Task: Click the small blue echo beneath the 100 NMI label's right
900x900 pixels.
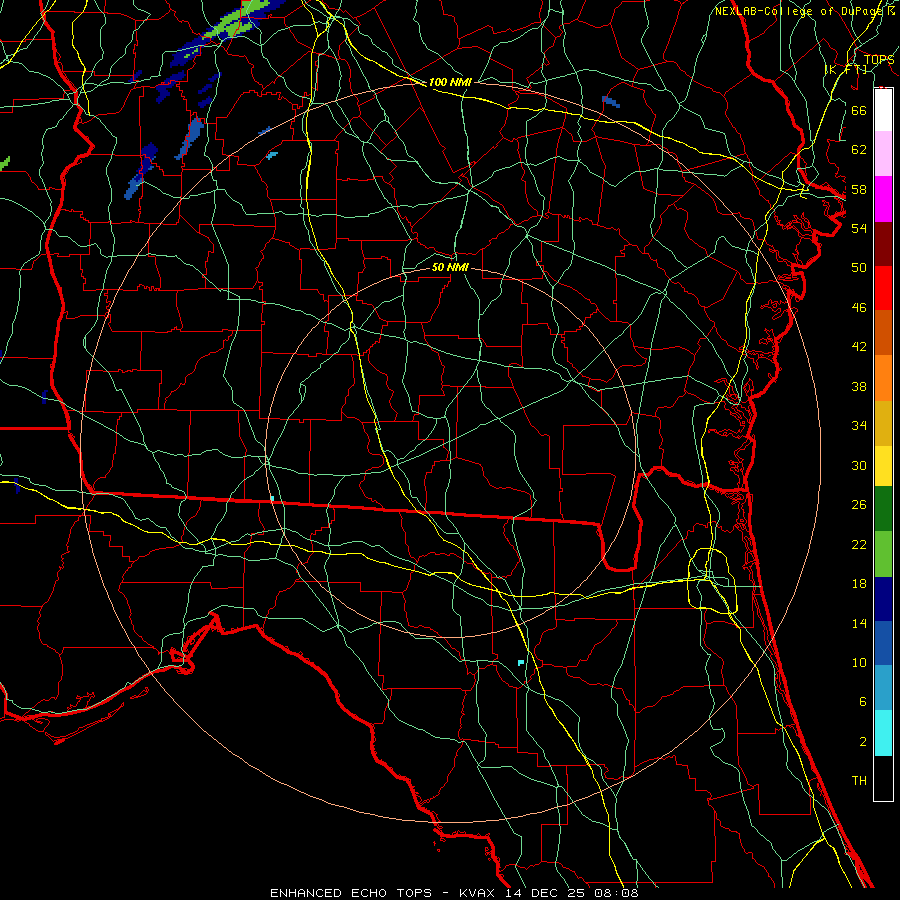Action: coord(611,102)
